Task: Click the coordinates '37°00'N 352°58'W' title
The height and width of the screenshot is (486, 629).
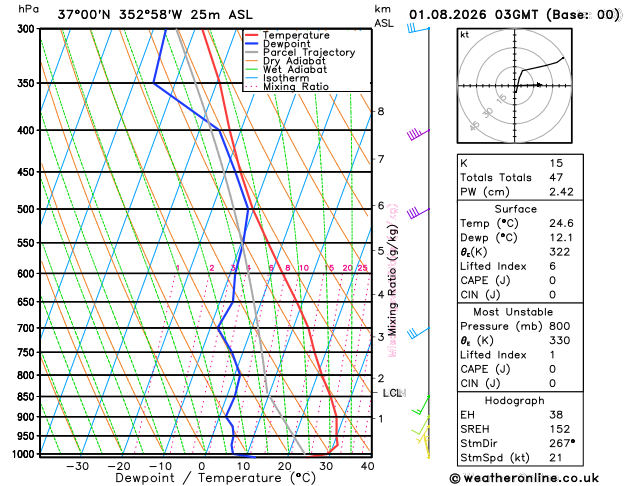Action: (x=120, y=15)
